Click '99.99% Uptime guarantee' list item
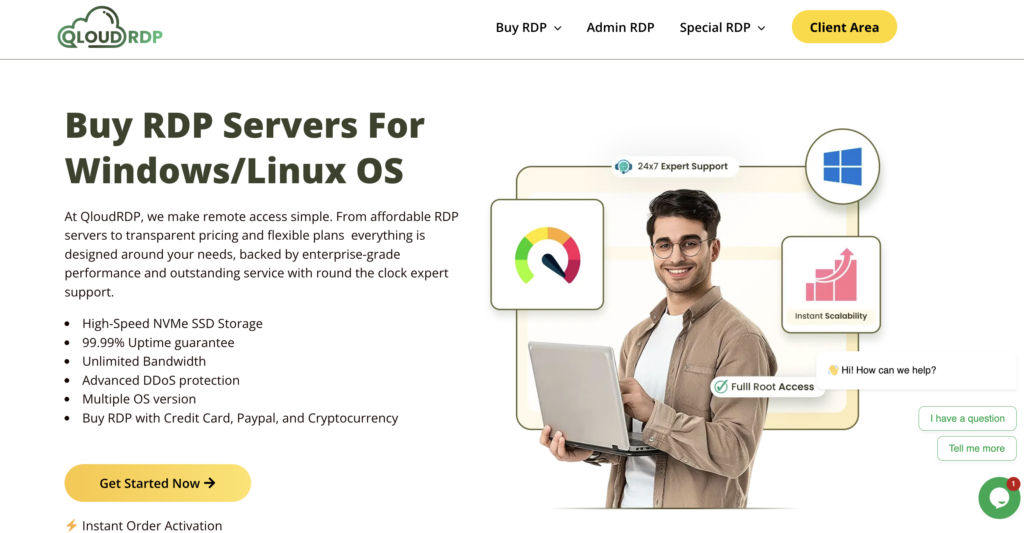 pyautogui.click(x=158, y=342)
